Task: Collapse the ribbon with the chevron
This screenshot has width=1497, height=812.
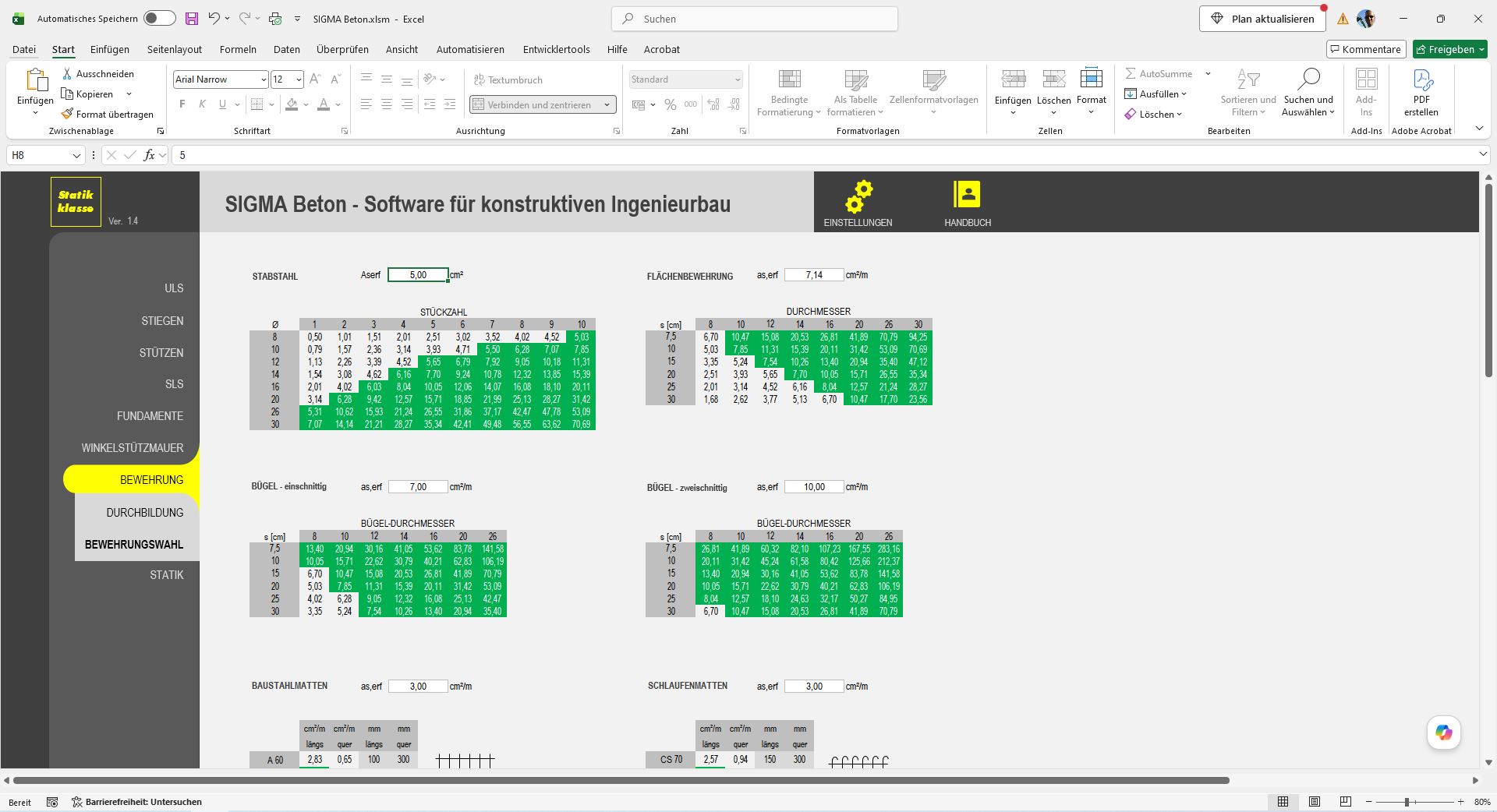Action: (x=1479, y=129)
